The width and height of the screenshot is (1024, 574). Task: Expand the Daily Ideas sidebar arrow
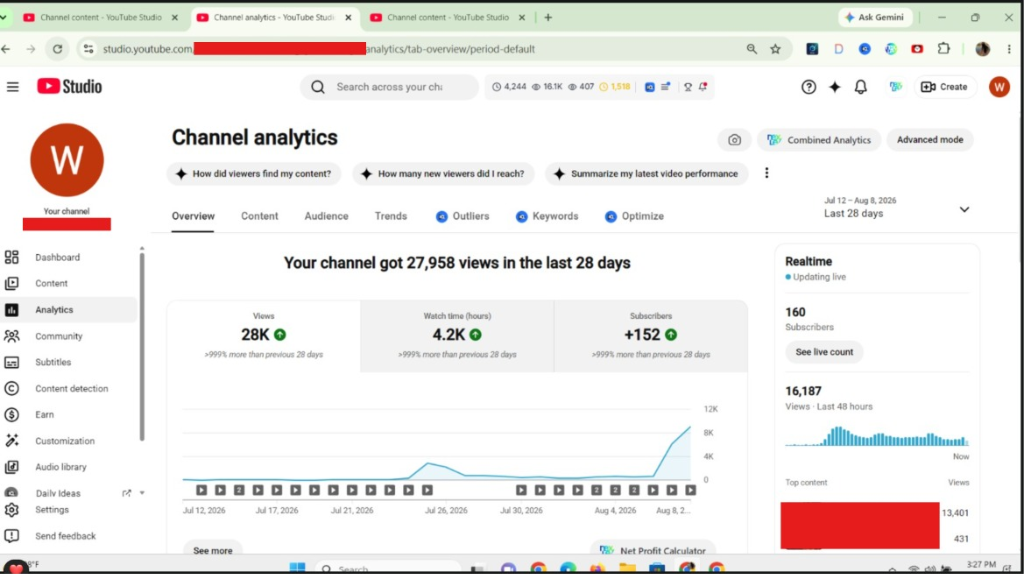pos(142,493)
